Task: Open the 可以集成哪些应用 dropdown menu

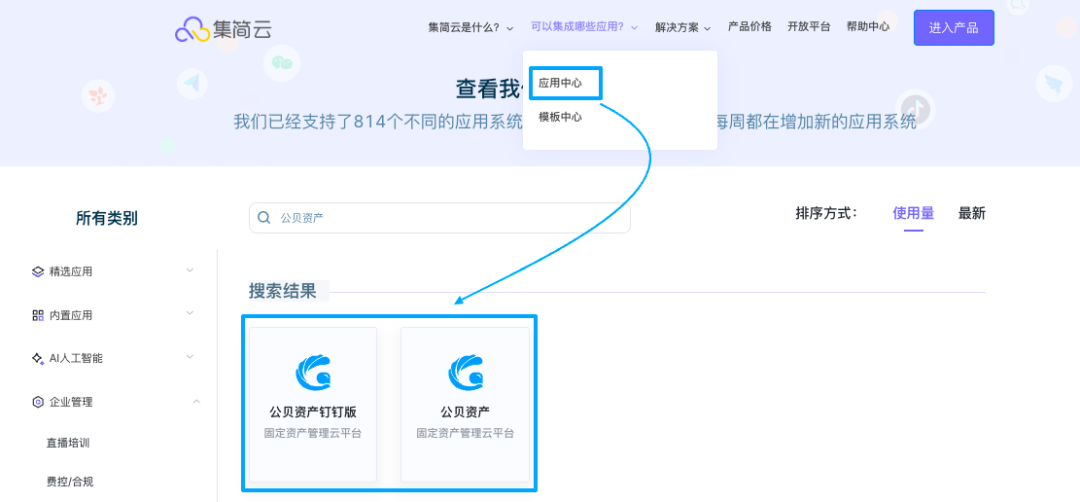Action: point(584,28)
